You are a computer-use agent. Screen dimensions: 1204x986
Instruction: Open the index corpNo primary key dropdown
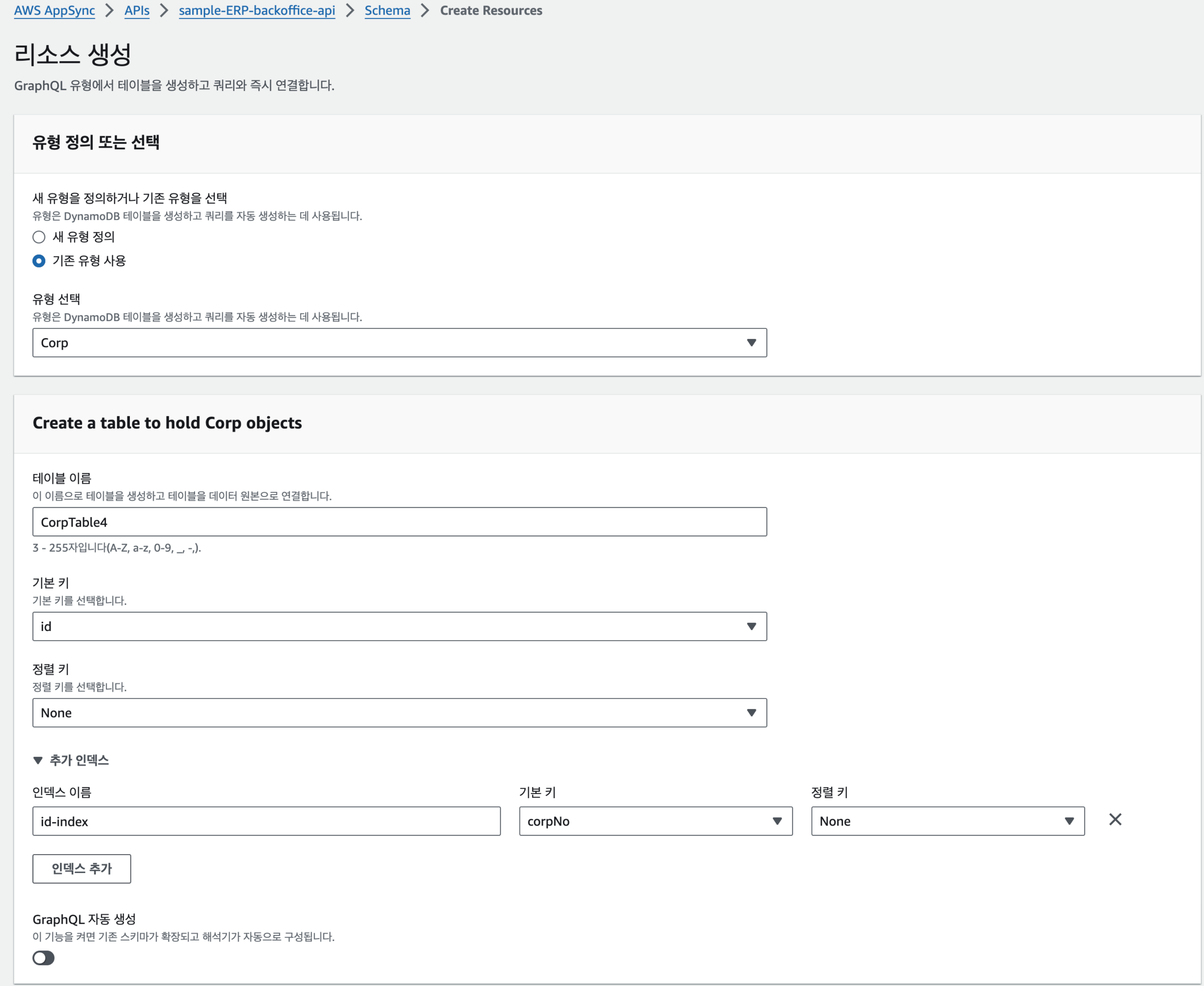tap(655, 821)
